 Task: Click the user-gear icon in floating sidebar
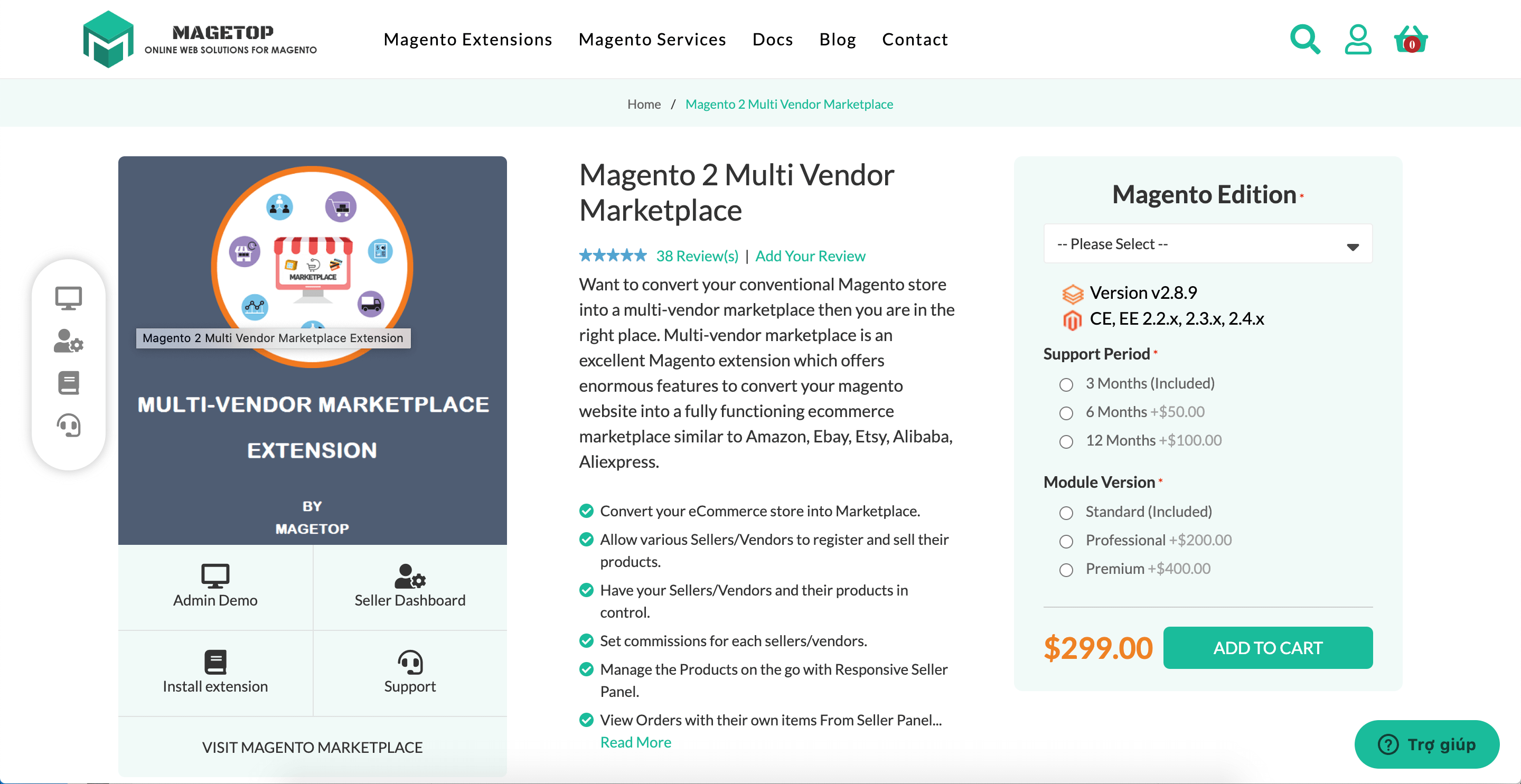tap(69, 341)
